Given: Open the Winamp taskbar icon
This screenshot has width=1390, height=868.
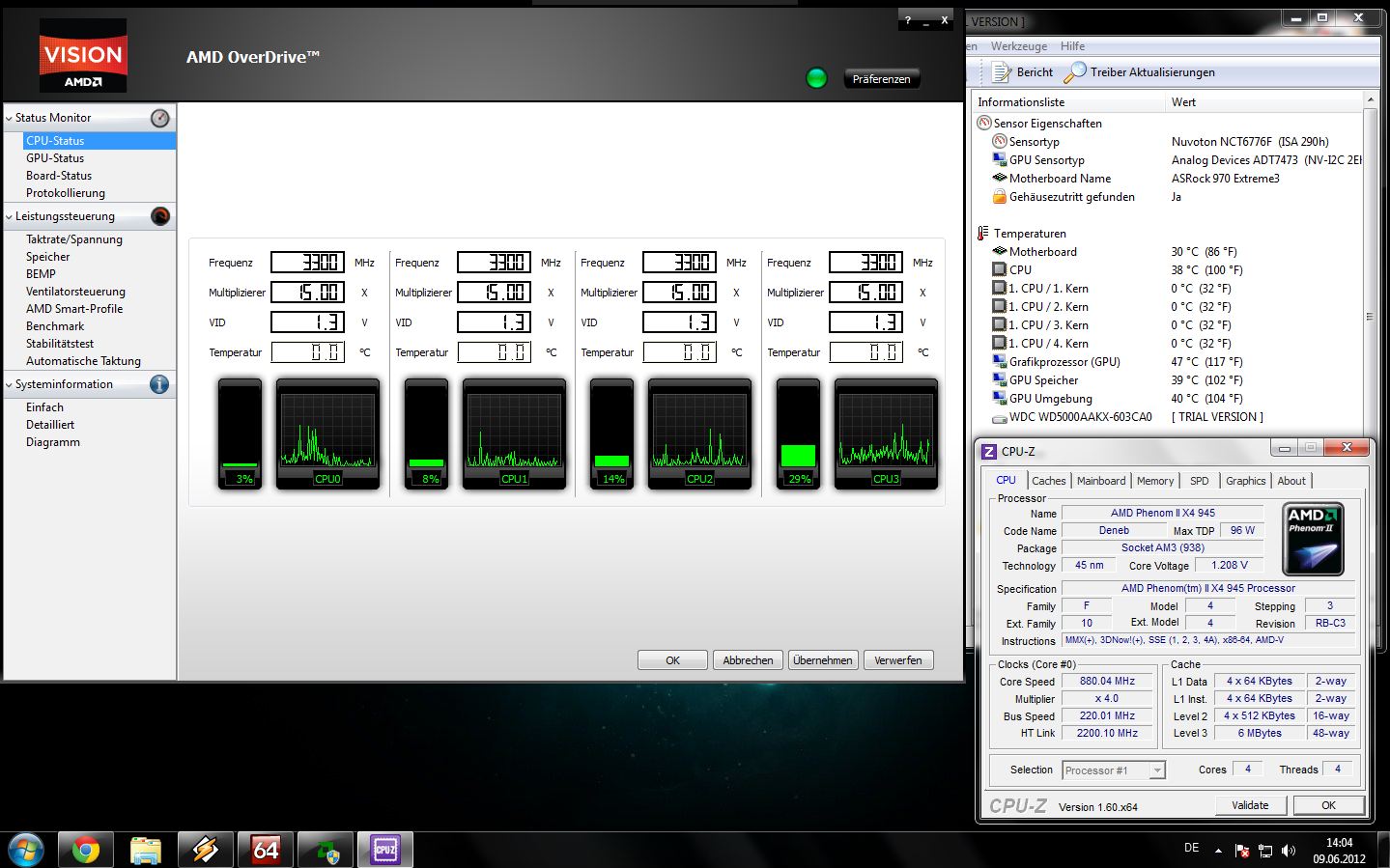Looking at the screenshot, I should (x=206, y=850).
